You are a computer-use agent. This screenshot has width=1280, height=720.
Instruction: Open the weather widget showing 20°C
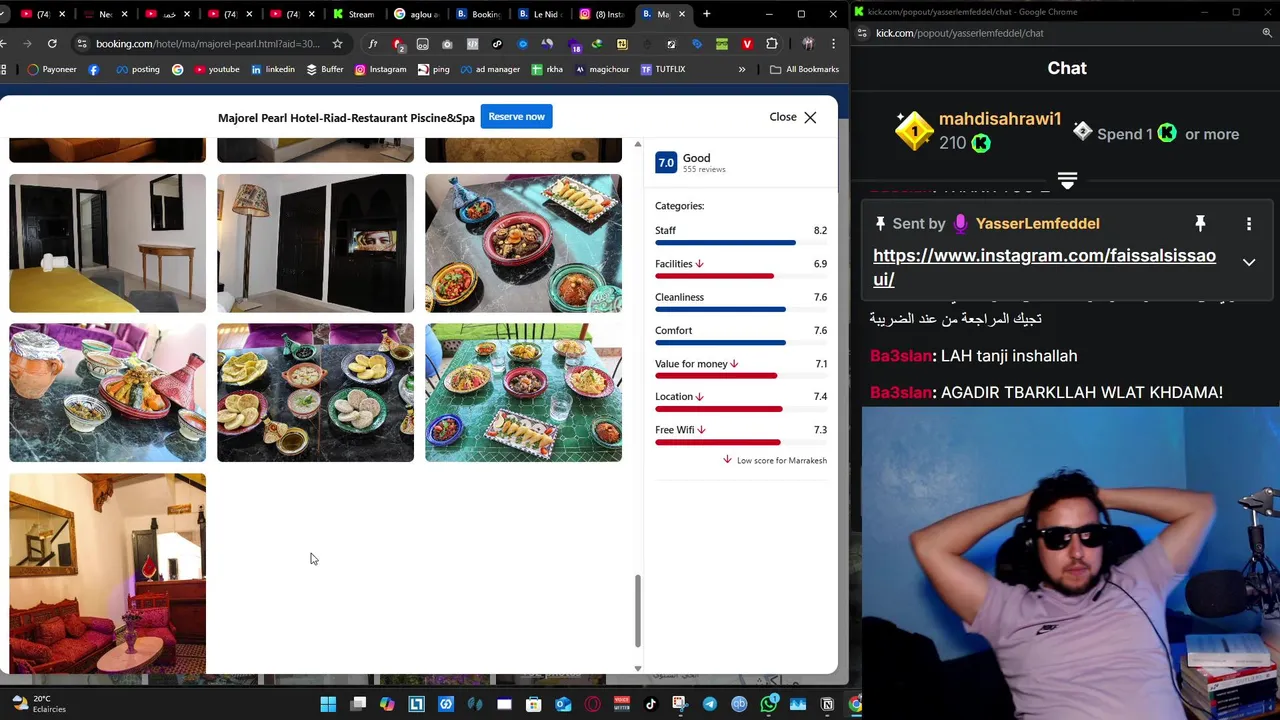click(x=40, y=704)
